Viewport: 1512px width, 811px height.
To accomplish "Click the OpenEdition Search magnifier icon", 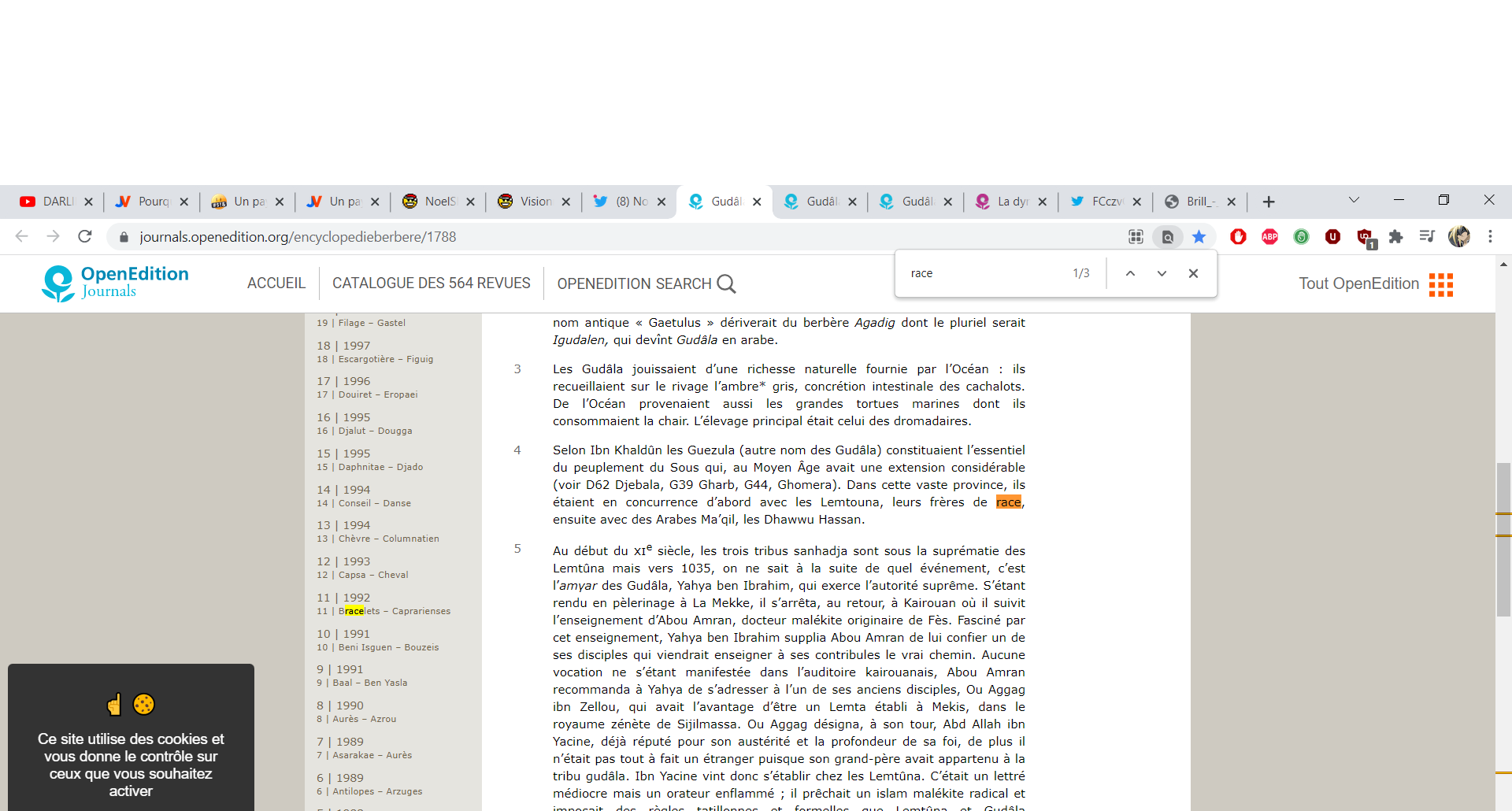I will coord(726,283).
